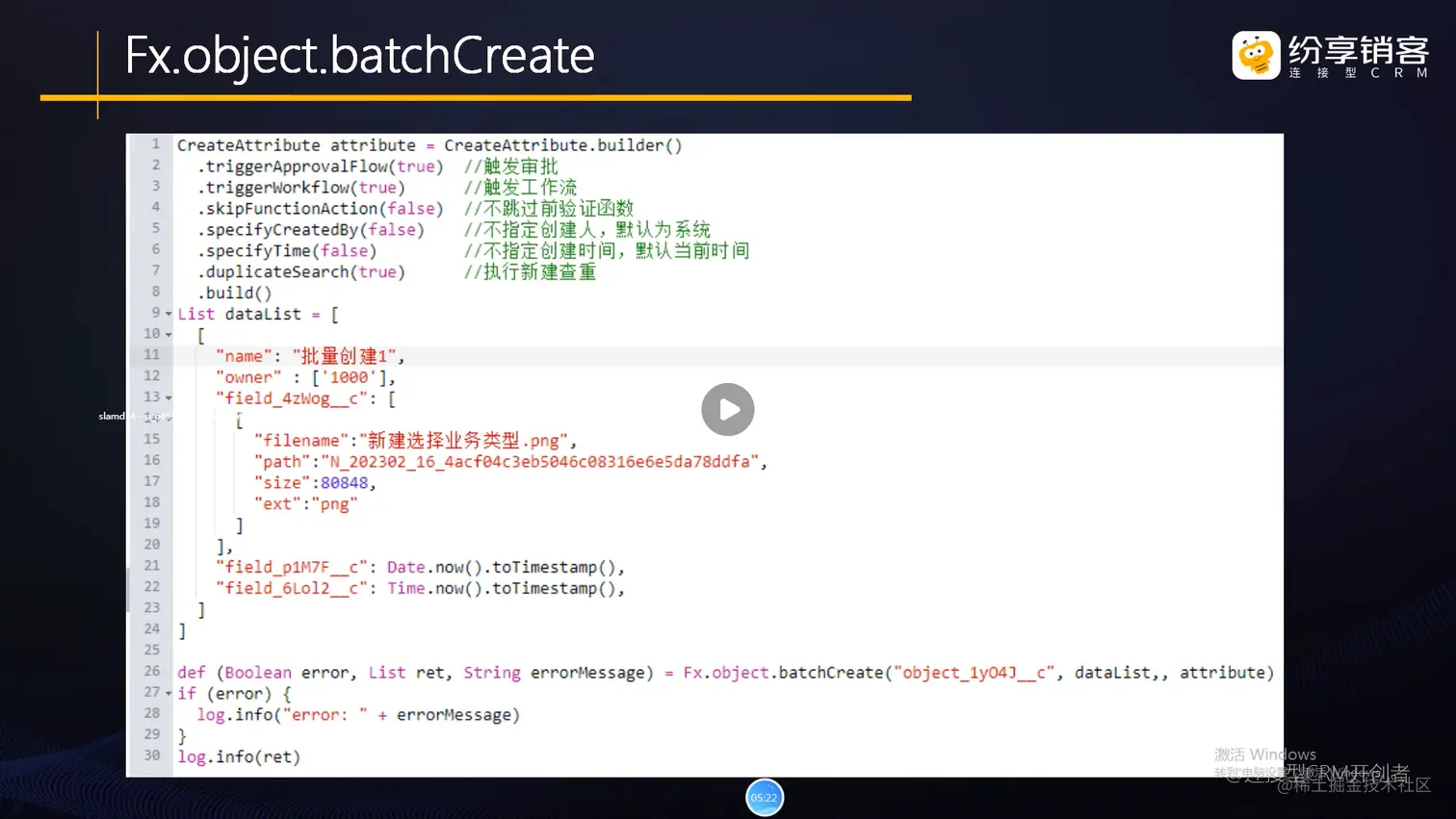Click the "field_6Lol2__c" Time.now line

[x=421, y=589]
